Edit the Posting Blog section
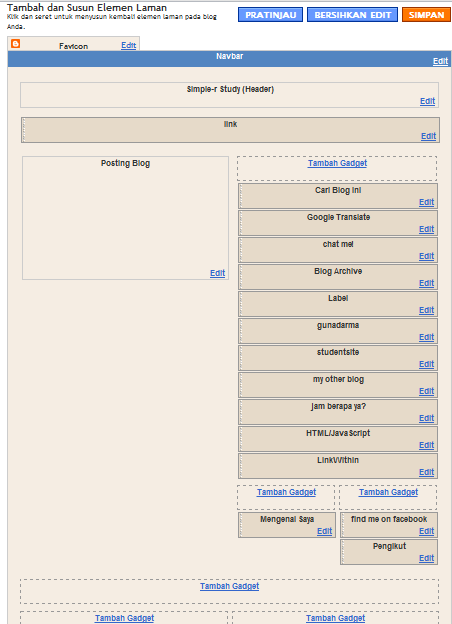 click(218, 273)
